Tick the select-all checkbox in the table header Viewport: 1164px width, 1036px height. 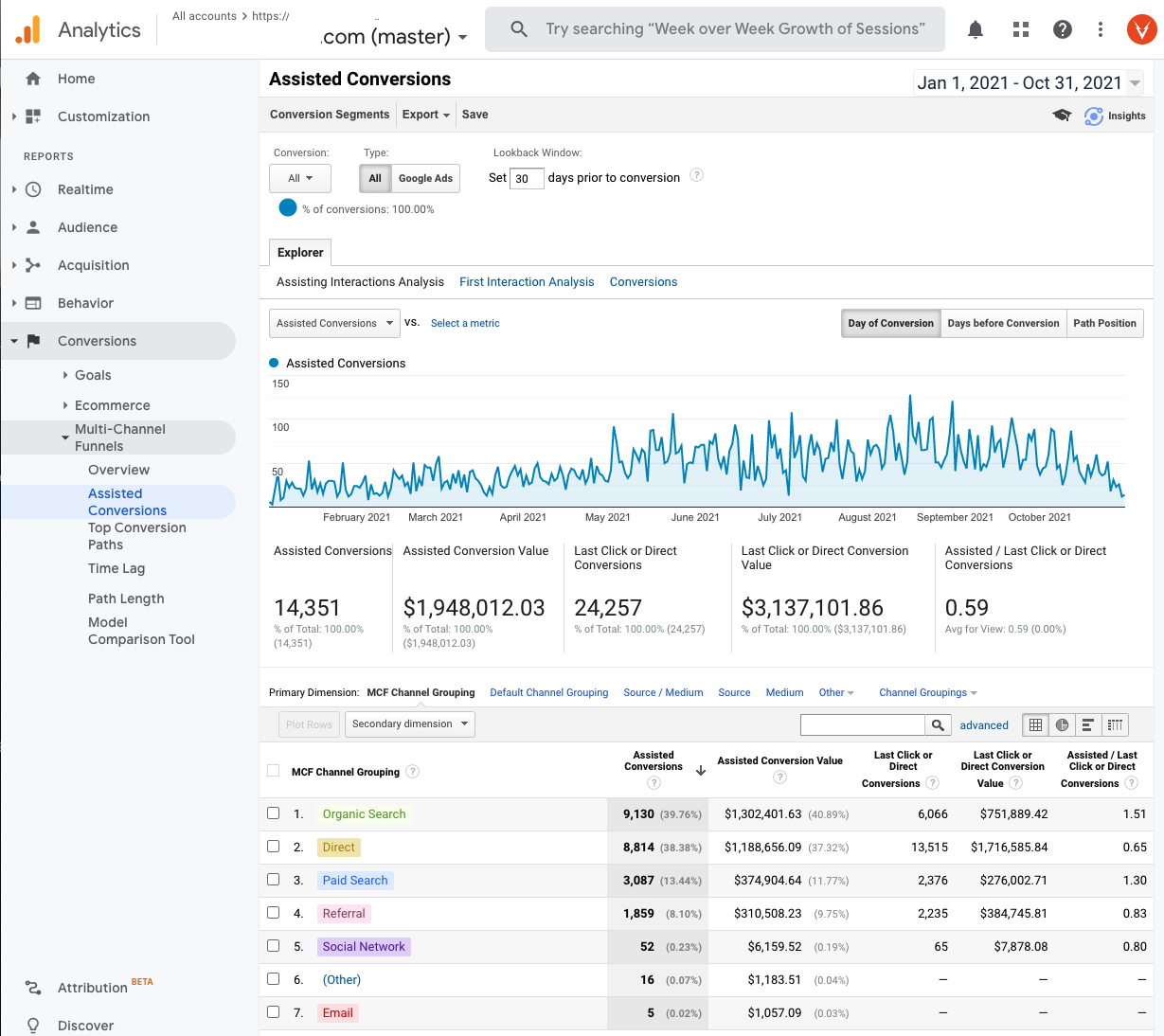pyautogui.click(x=274, y=770)
